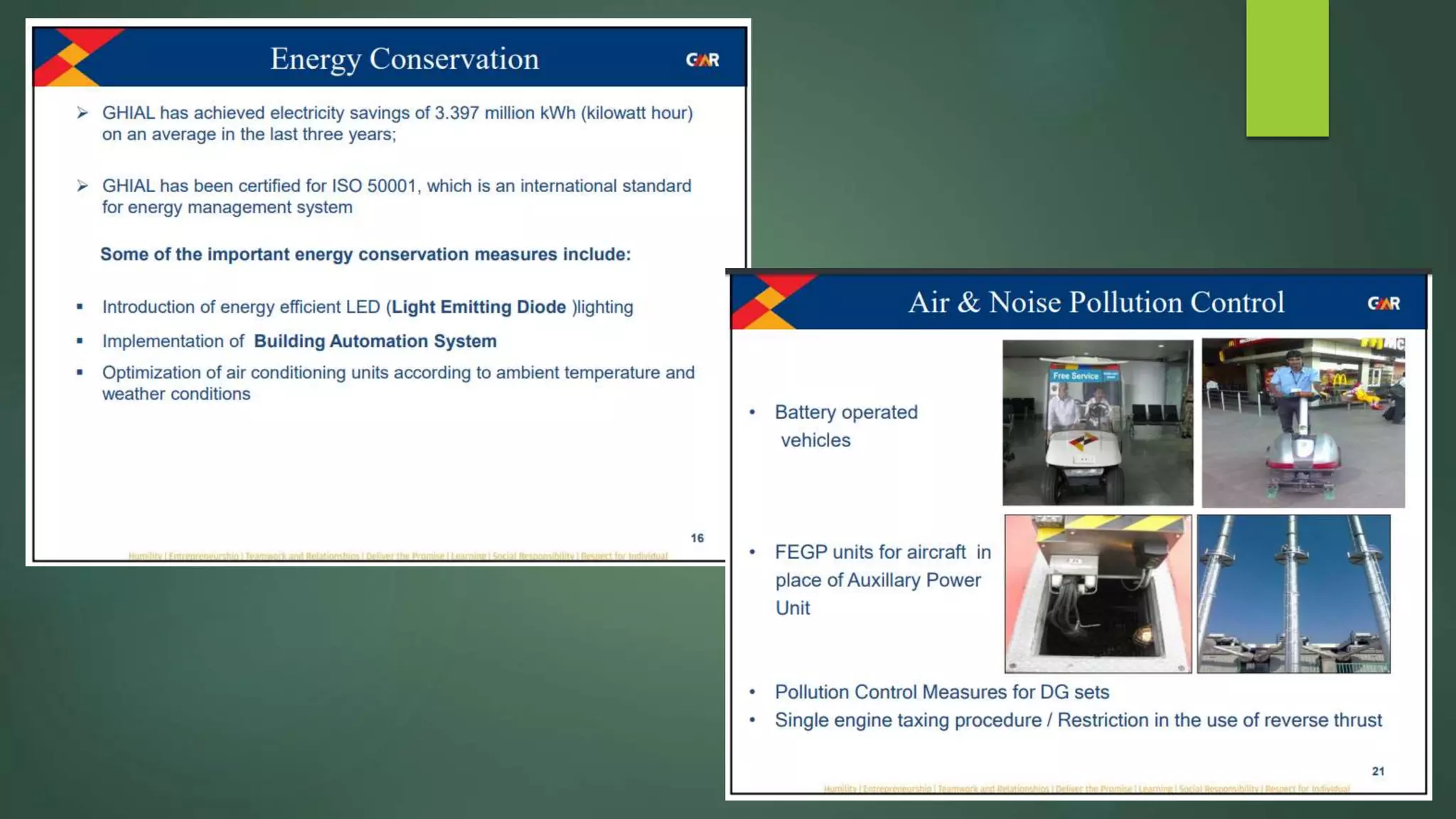Select the FEGP ground pit unit photo
Image resolution: width=1456 pixels, height=819 pixels.
pyautogui.click(x=1098, y=594)
